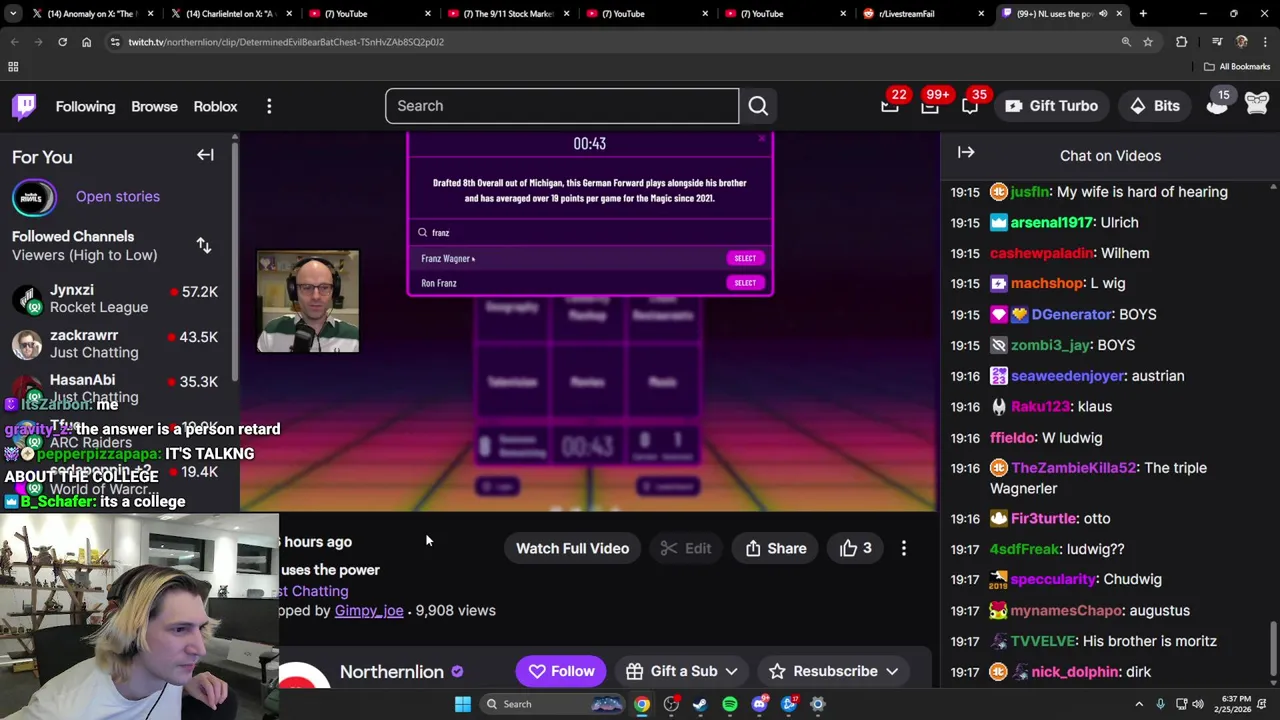Select Franz Wagner answer button

pyautogui.click(x=745, y=258)
